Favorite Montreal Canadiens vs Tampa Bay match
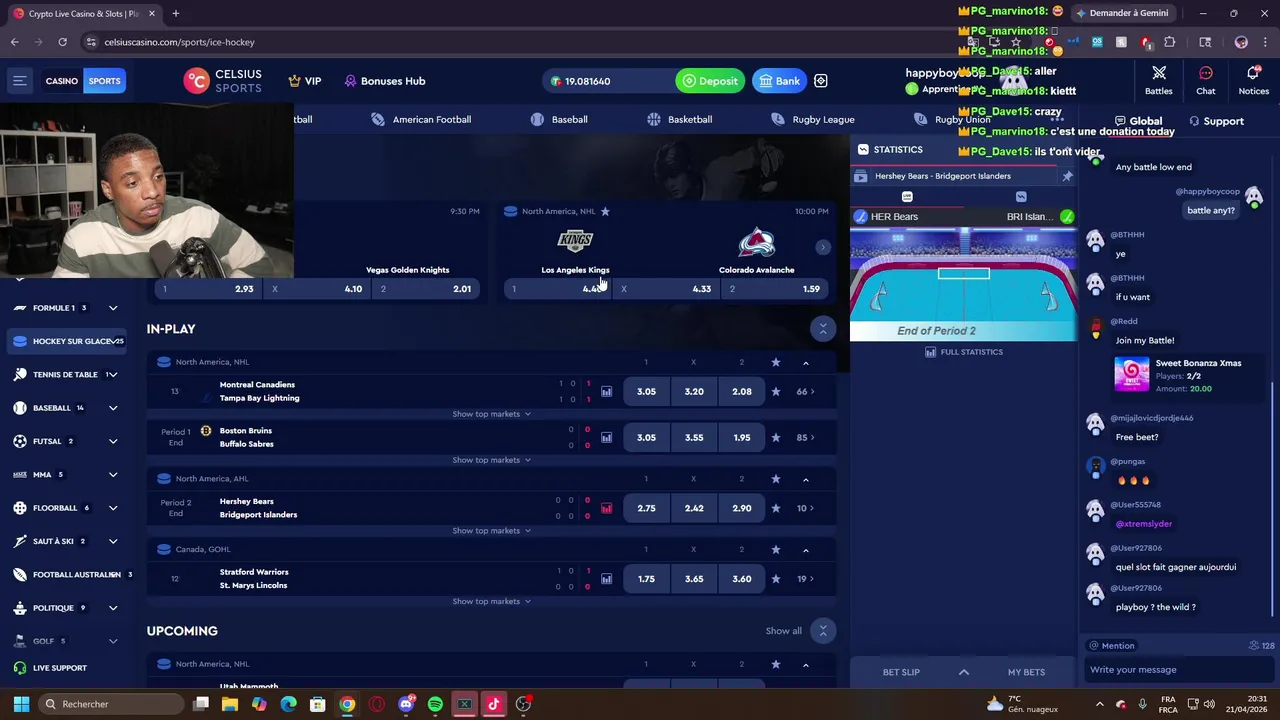 coord(776,392)
